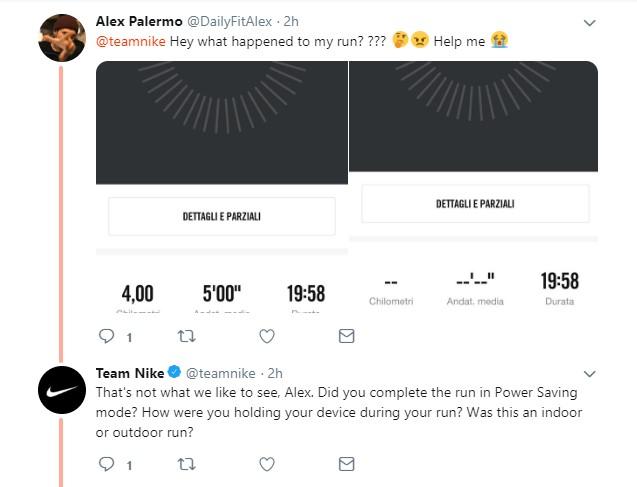Image resolution: width=637 pixels, height=487 pixels.
Task: Open Team Nike display name
Action: (130, 373)
